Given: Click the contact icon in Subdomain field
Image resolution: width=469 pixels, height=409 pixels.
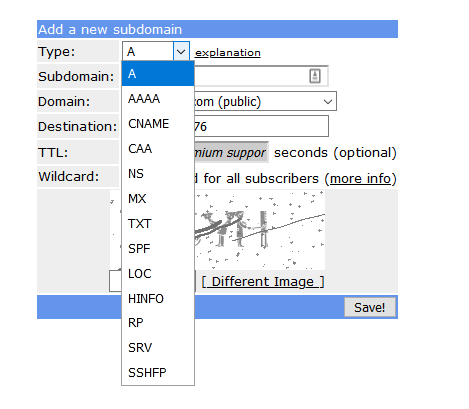Looking at the screenshot, I should (x=315, y=76).
